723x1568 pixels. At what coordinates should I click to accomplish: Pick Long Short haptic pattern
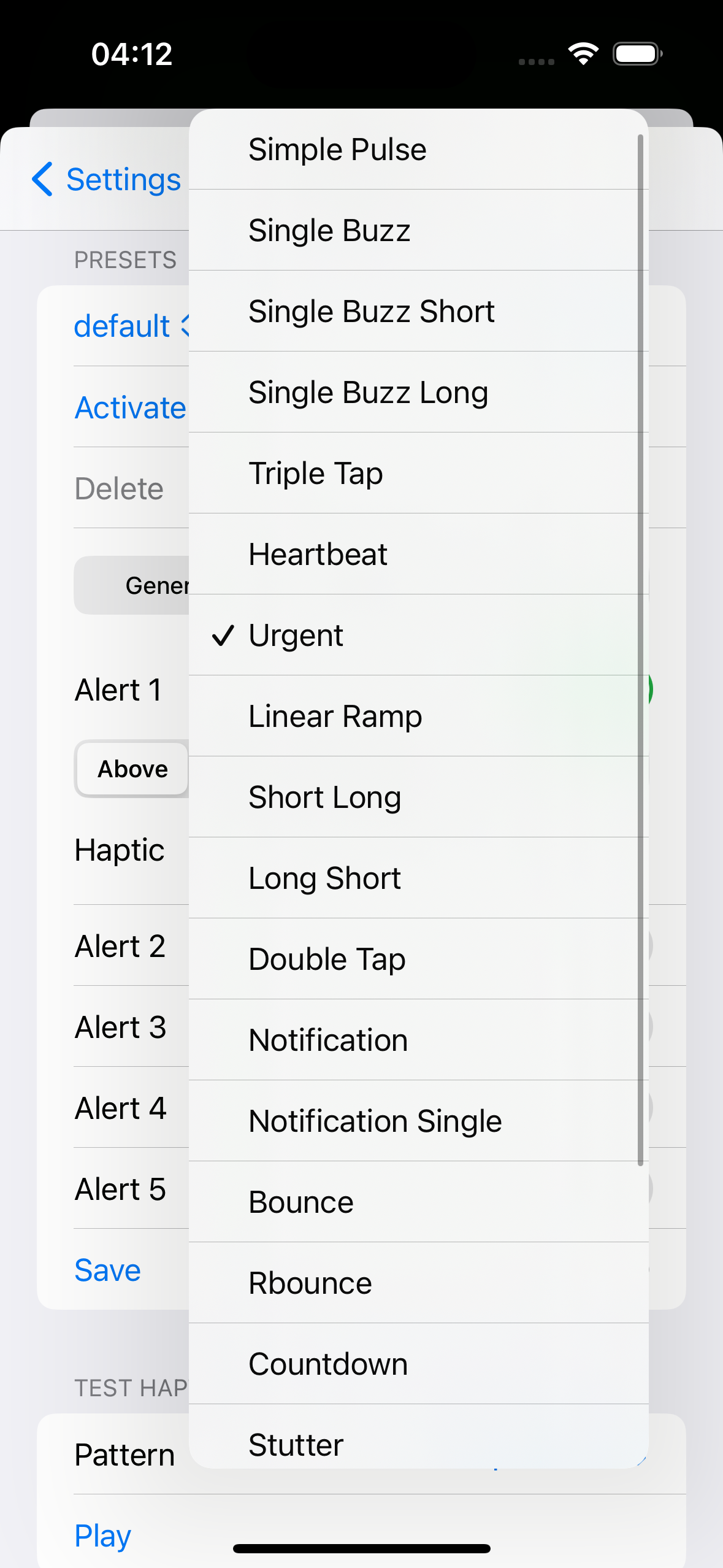pyautogui.click(x=324, y=878)
